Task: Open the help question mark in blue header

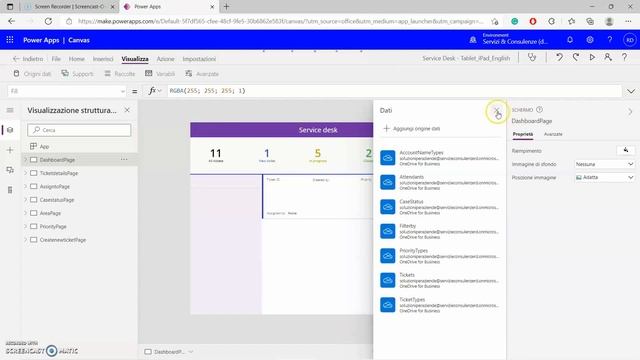Action: (x=609, y=40)
